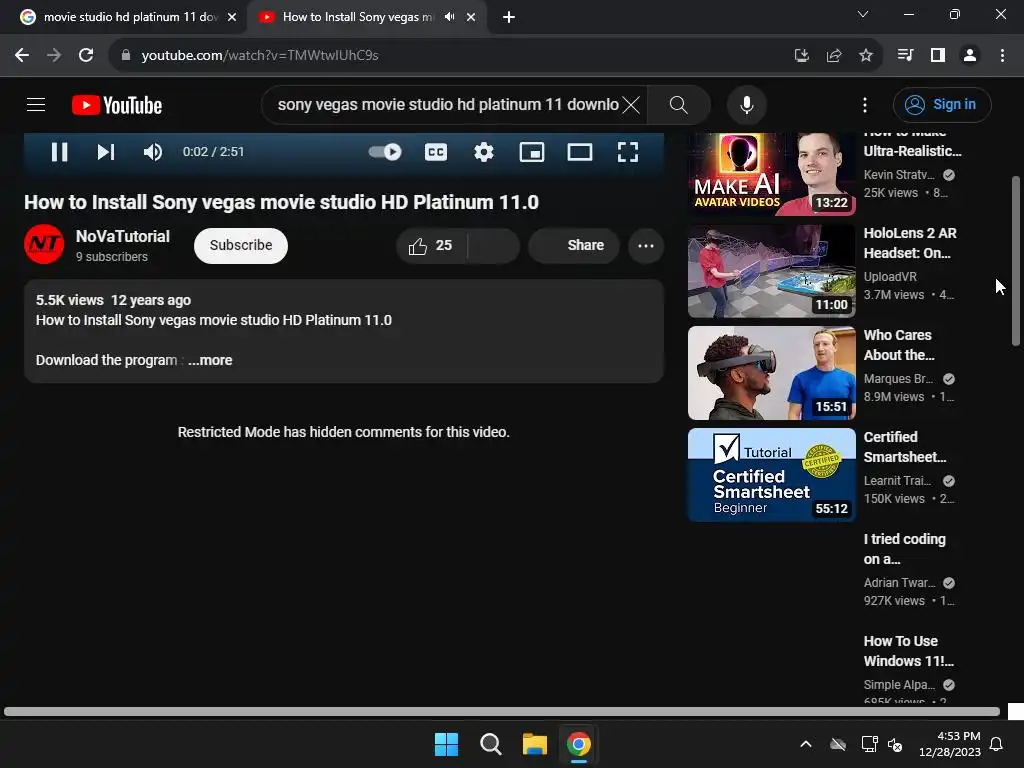This screenshot has height=768, width=1024.
Task: Click the youtube.com address bar
Action: tap(451, 56)
